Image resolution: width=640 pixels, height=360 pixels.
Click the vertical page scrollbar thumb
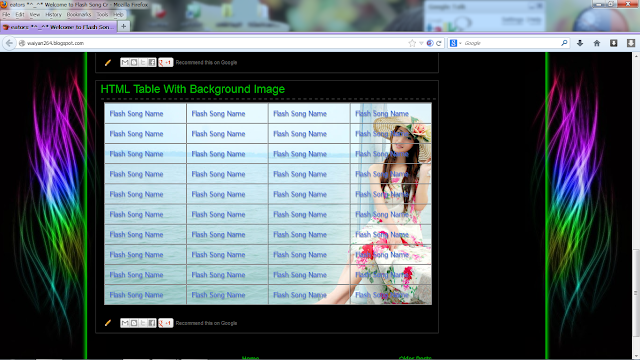tap(636, 293)
